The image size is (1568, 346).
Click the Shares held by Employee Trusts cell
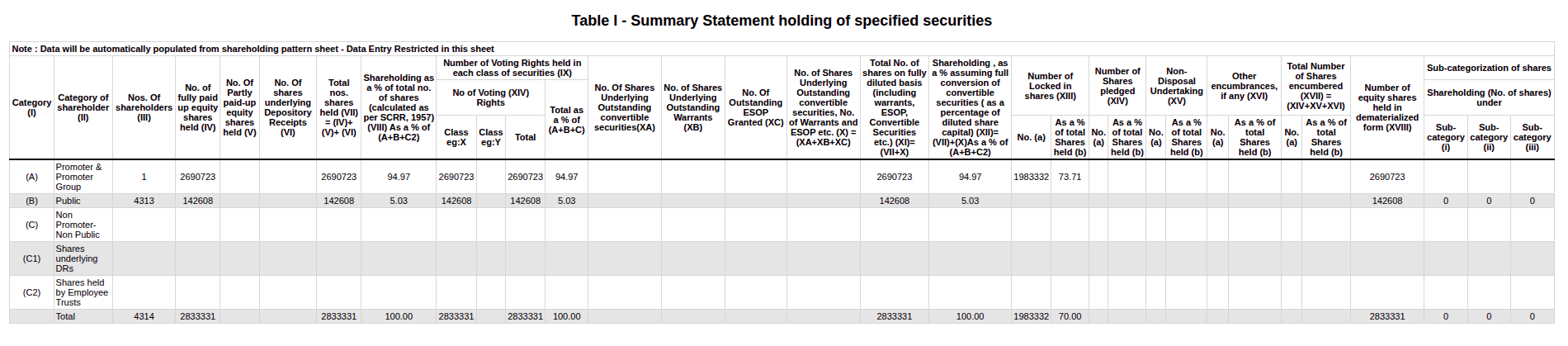tap(81, 292)
